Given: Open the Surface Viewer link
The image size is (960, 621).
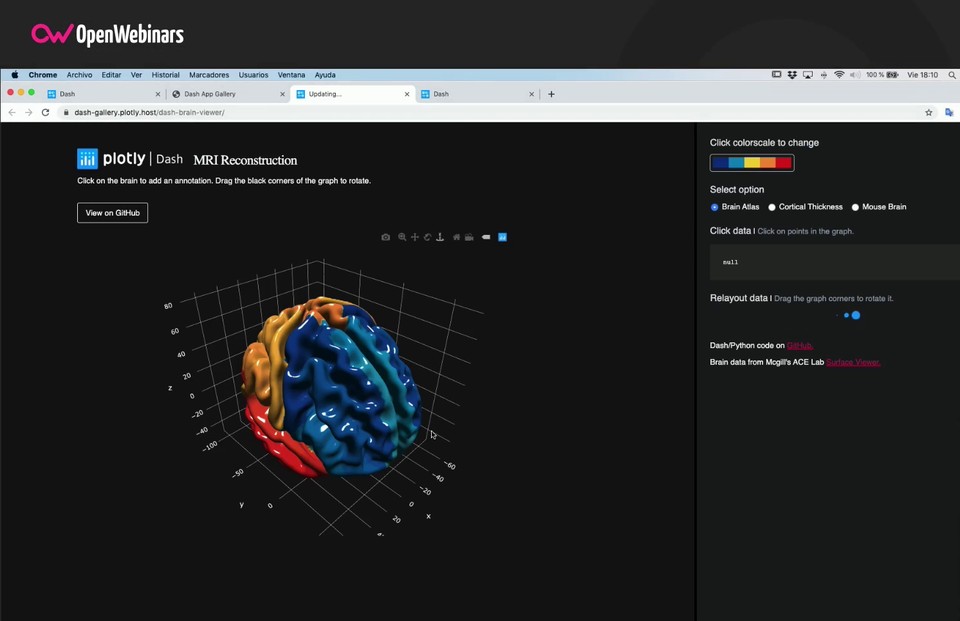Looking at the screenshot, I should point(852,362).
